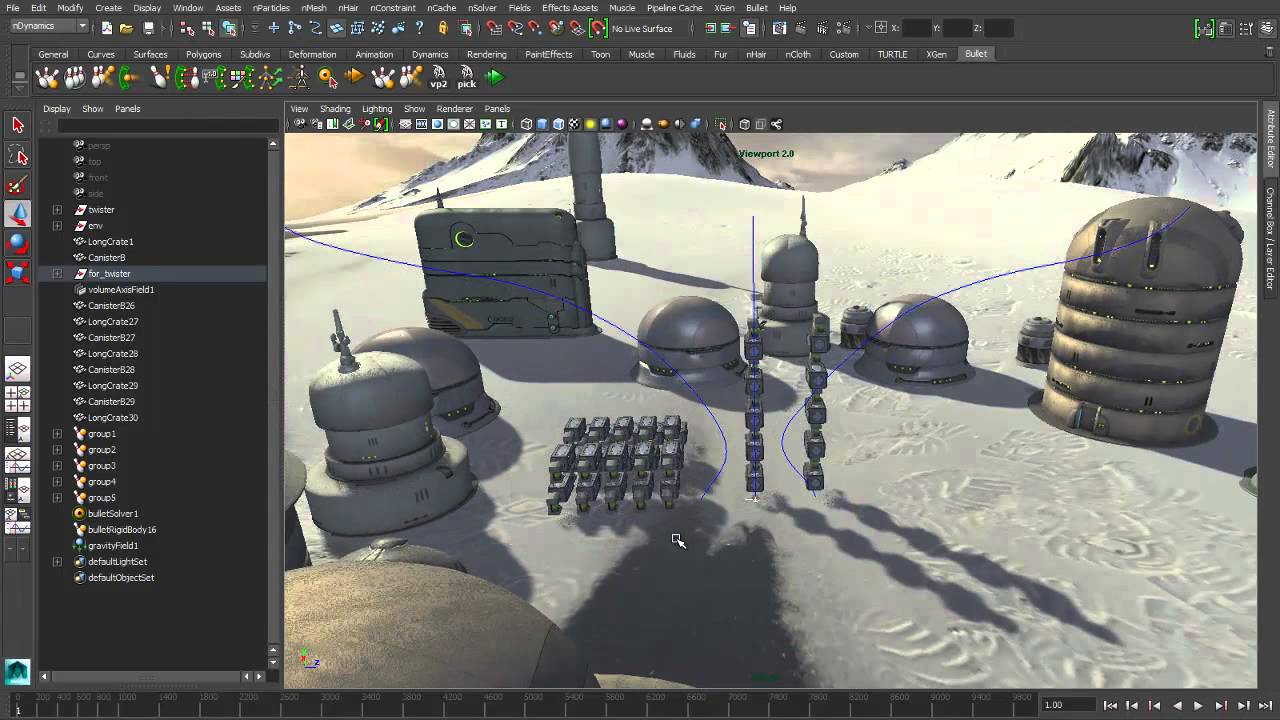
Task: Switch to the nCloth shelf tab
Action: (x=798, y=54)
